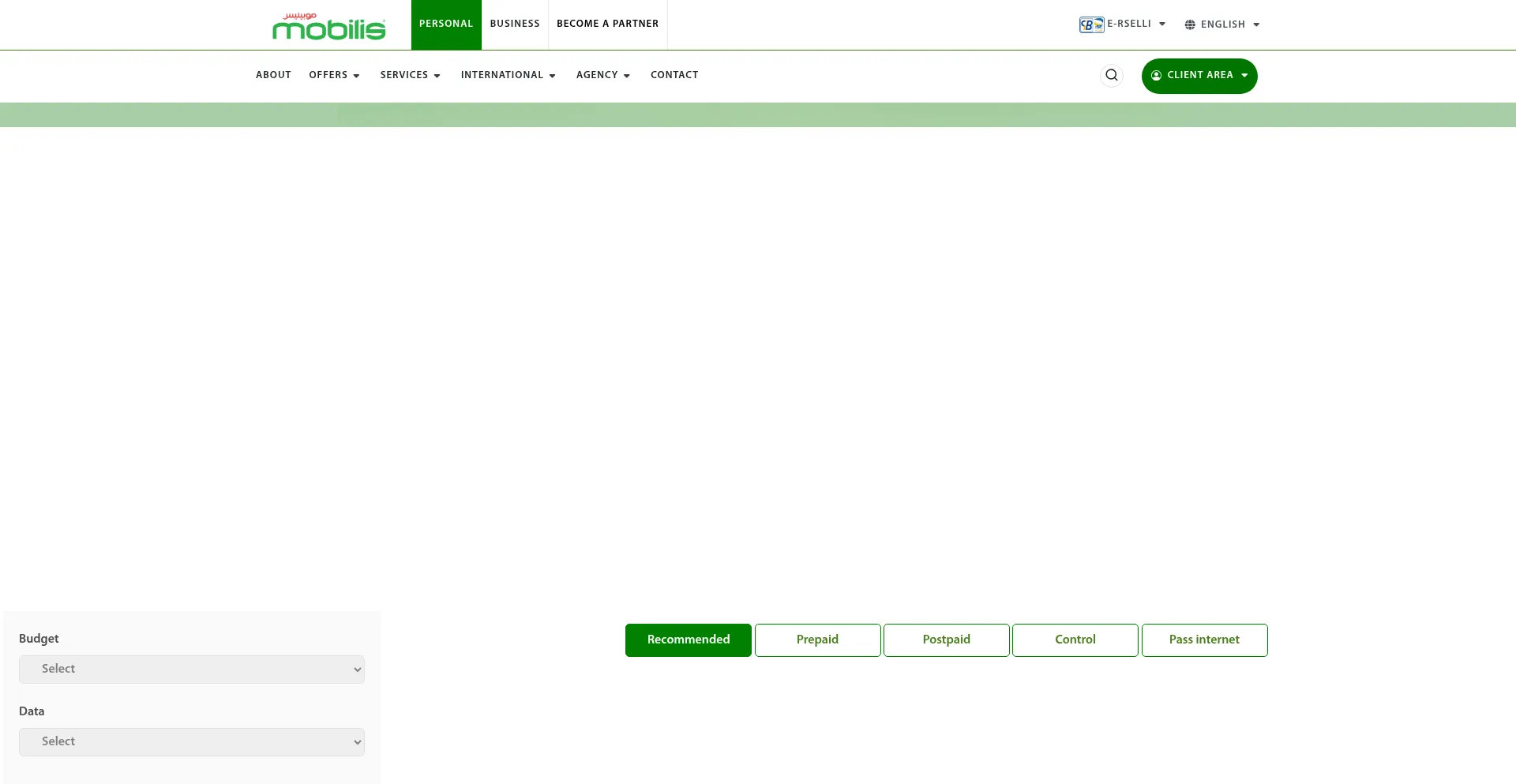Choose the Pass internet filter
Screen dimensions: 1516x784
click(1204, 640)
